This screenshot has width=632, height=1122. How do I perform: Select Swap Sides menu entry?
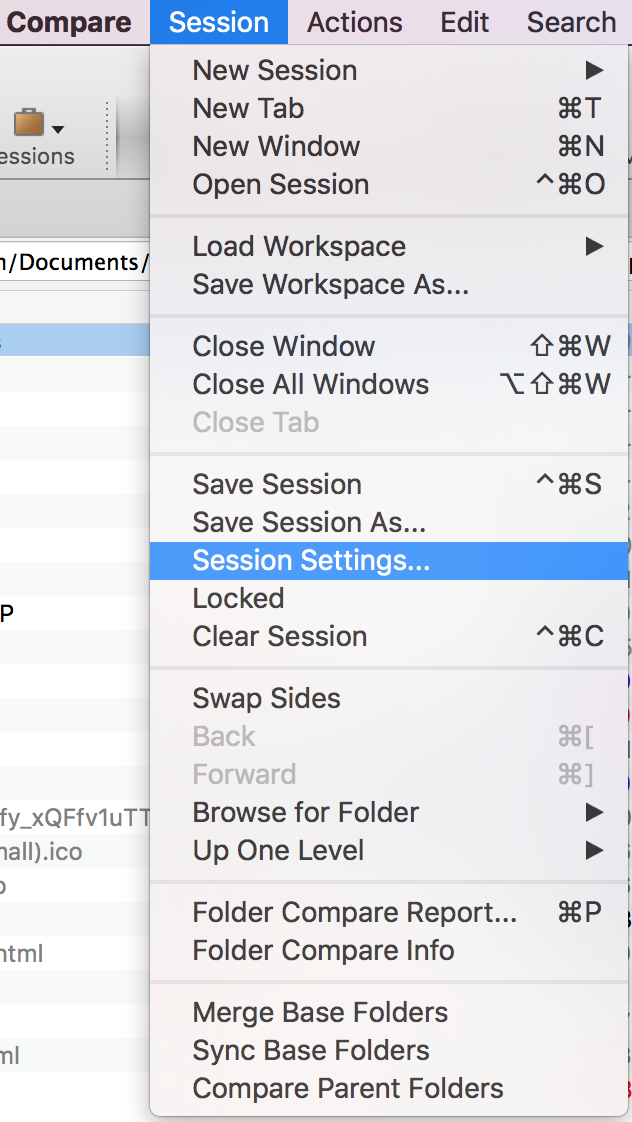(x=389, y=698)
